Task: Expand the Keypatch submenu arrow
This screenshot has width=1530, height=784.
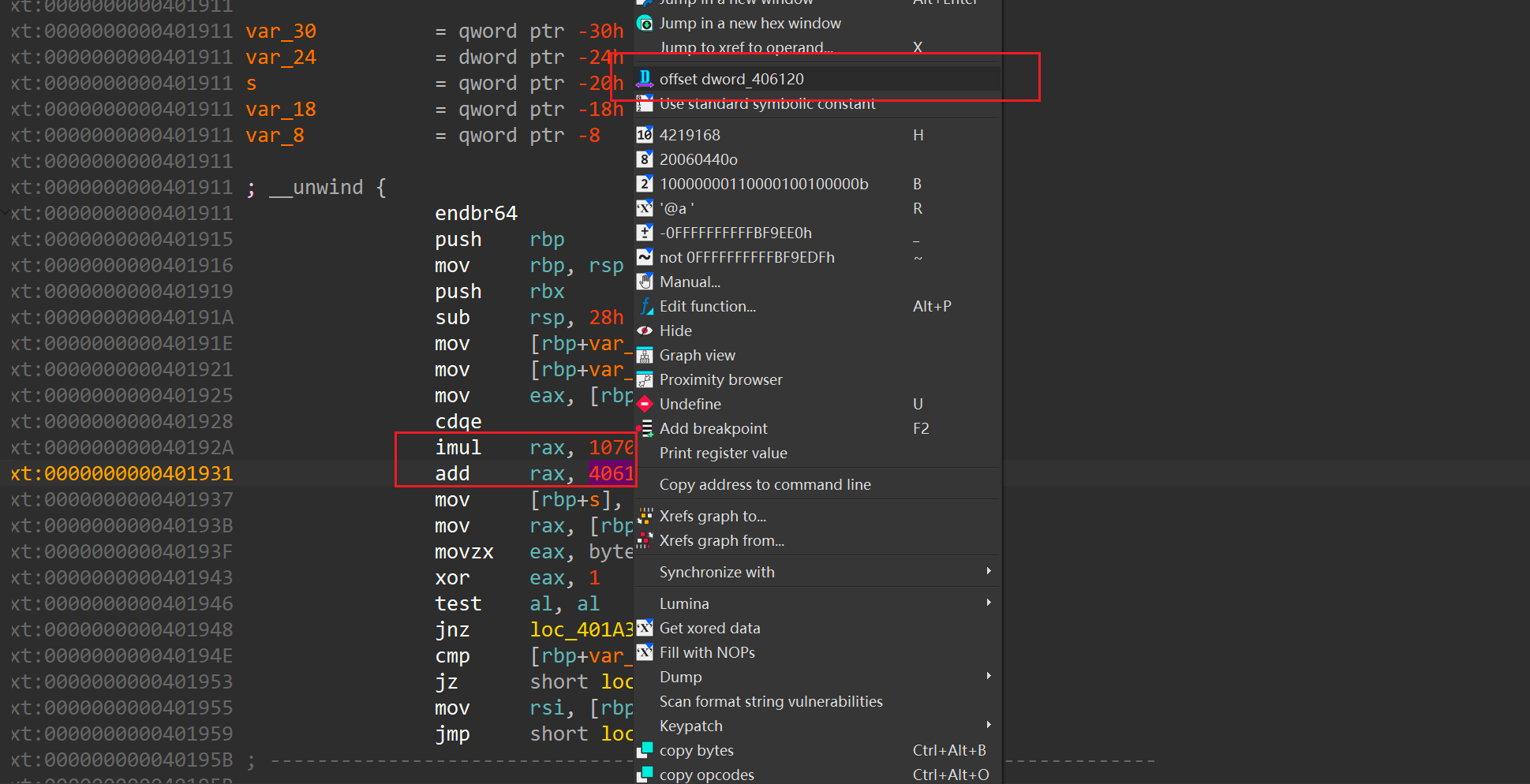Action: pyautogui.click(x=989, y=725)
